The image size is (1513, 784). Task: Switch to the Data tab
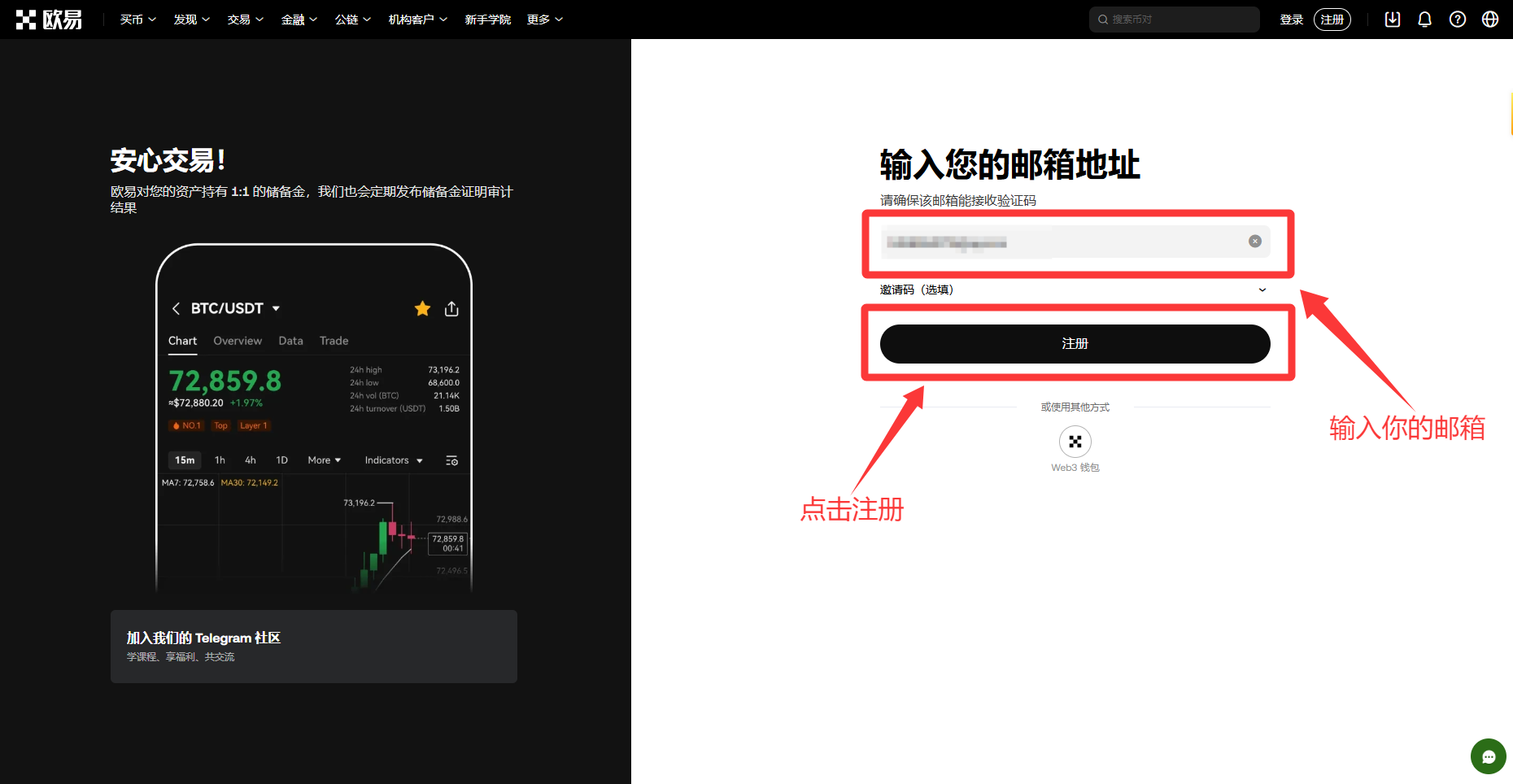click(x=290, y=341)
